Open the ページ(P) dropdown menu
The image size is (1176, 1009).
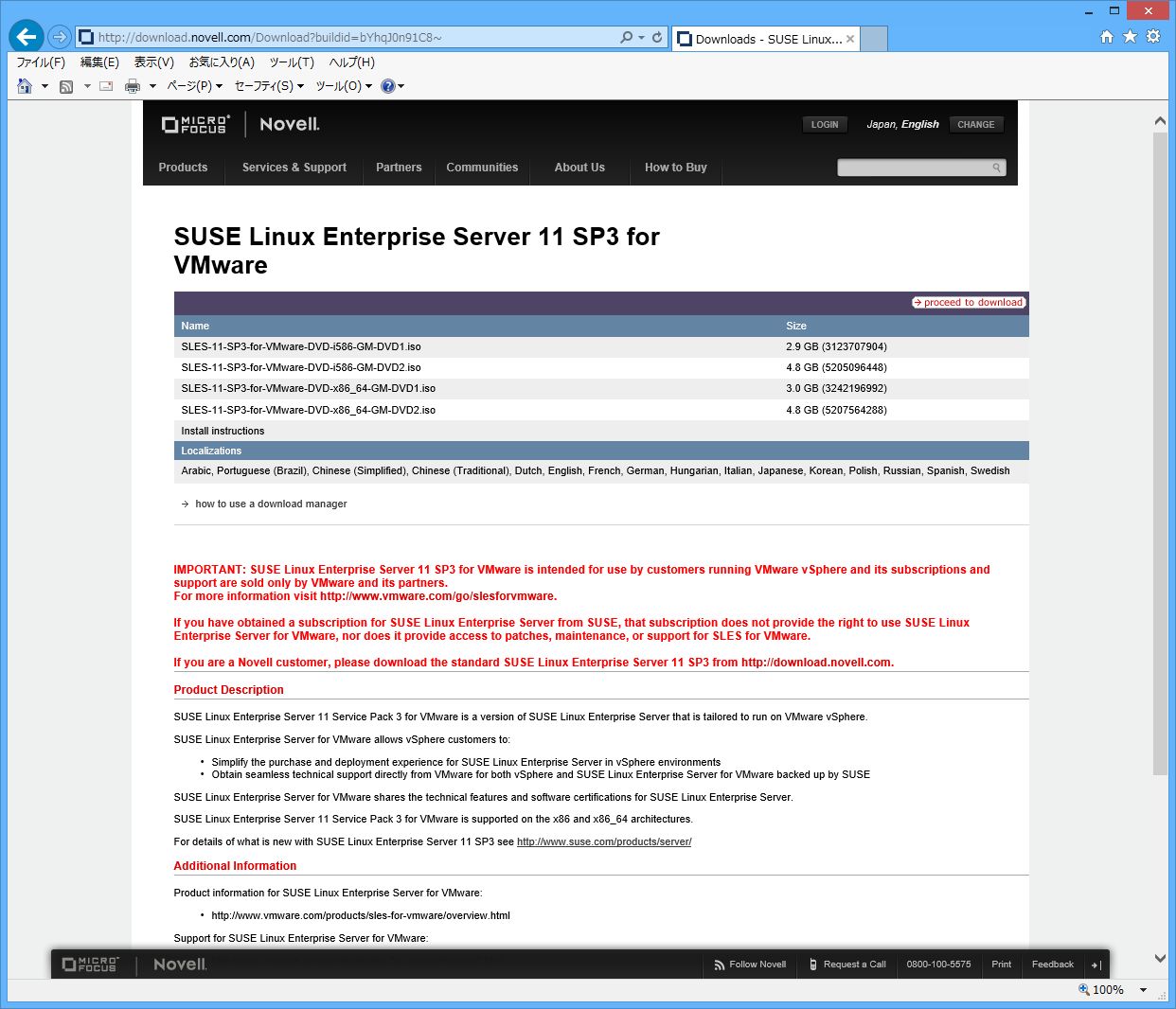(194, 86)
